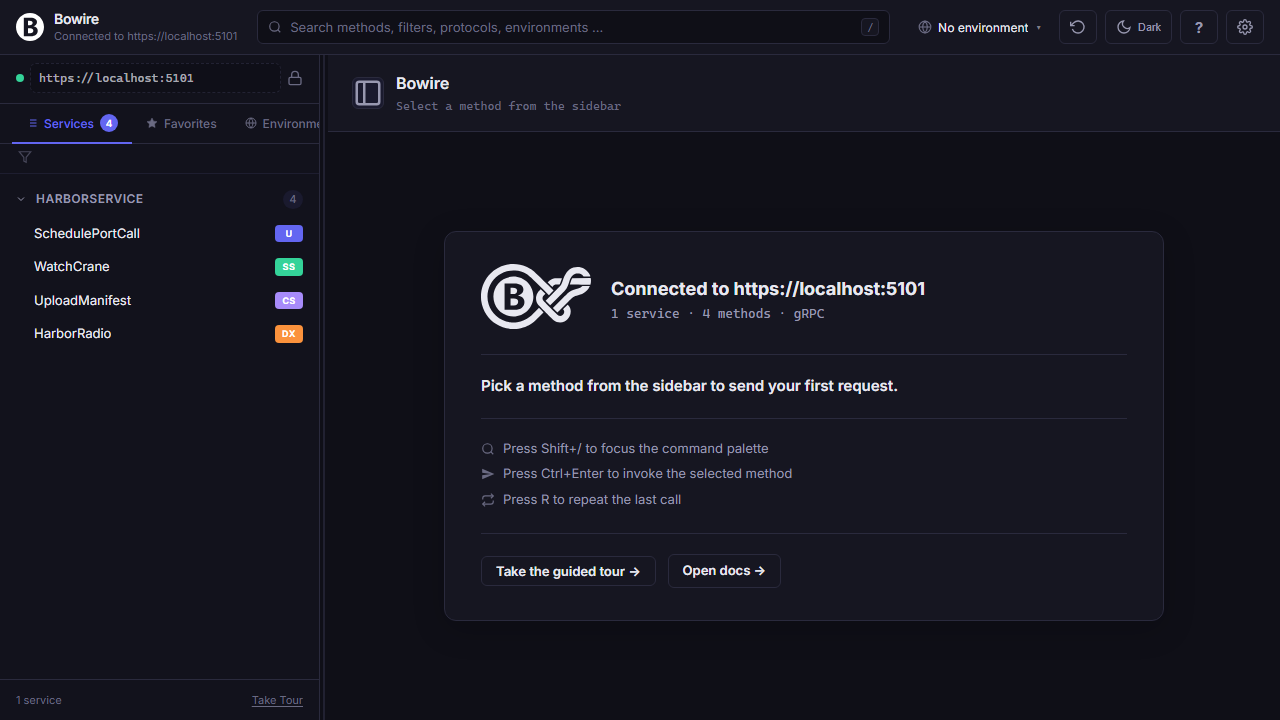1280x720 pixels.
Task: Click the HARBORSERVICE method count badge
Action: [x=293, y=199]
